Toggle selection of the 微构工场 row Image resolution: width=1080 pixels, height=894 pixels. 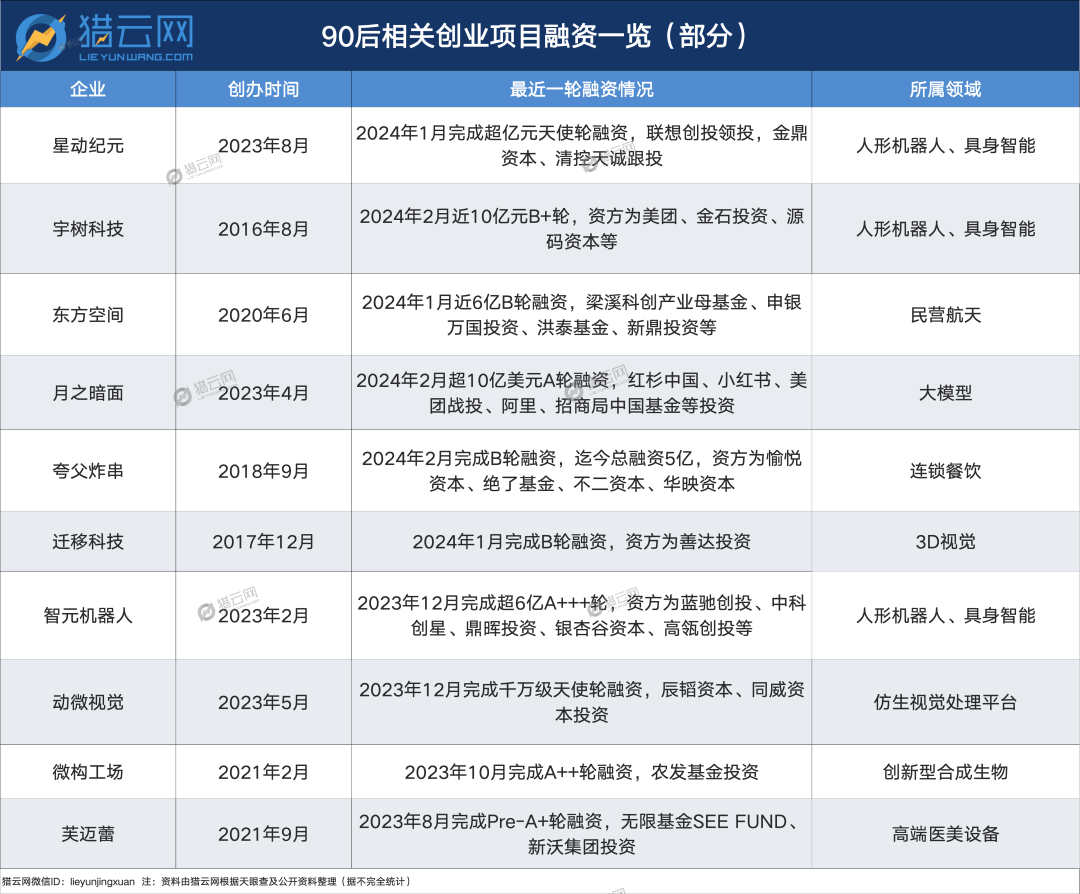coord(88,771)
